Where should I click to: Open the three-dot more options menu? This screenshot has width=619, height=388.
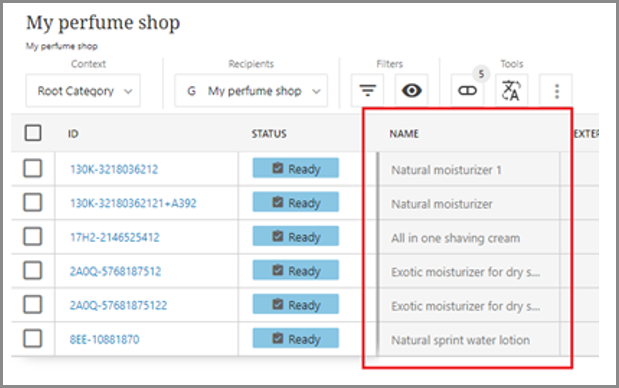pos(557,91)
